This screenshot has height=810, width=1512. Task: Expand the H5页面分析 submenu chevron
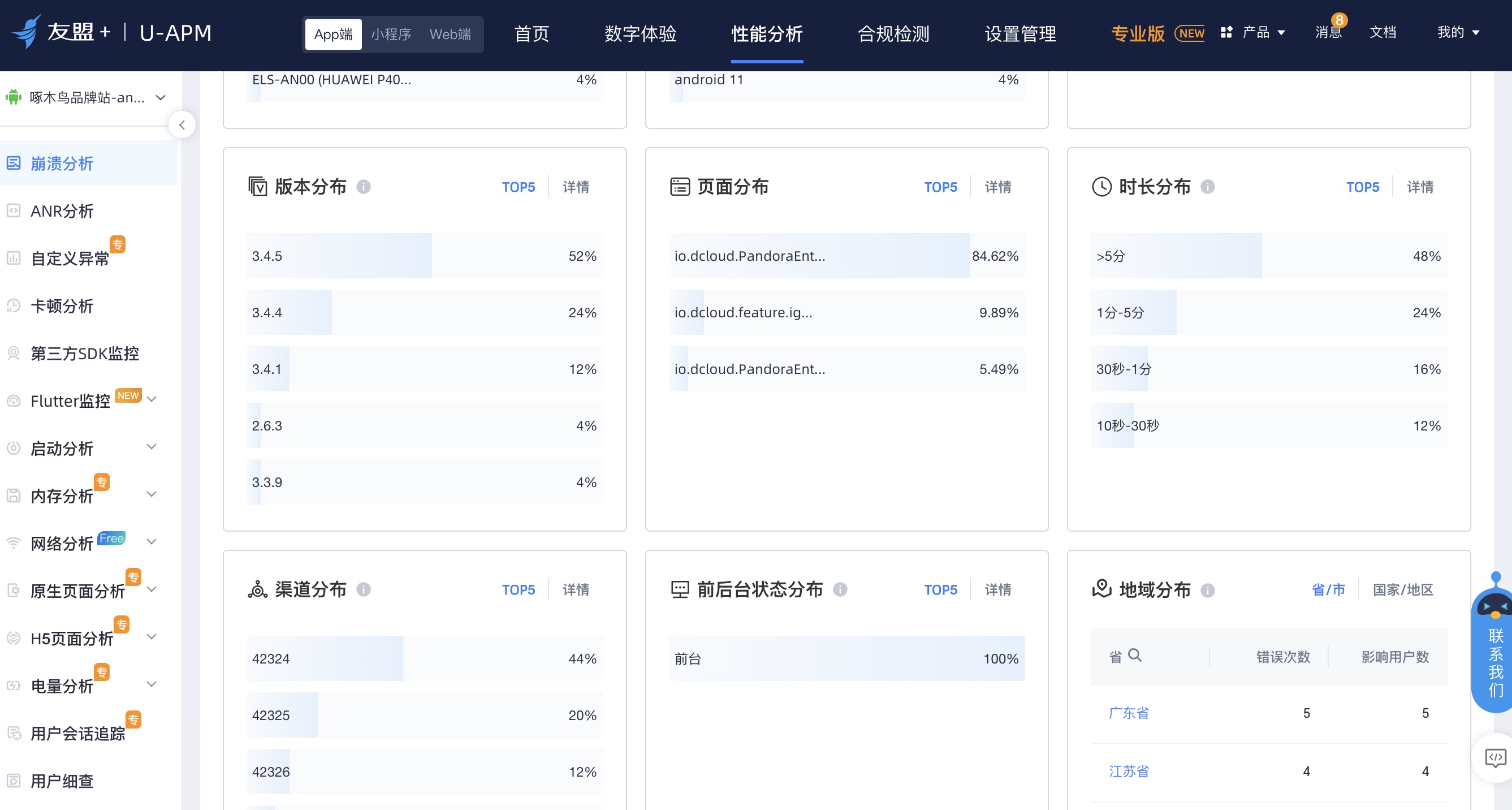tap(152, 636)
